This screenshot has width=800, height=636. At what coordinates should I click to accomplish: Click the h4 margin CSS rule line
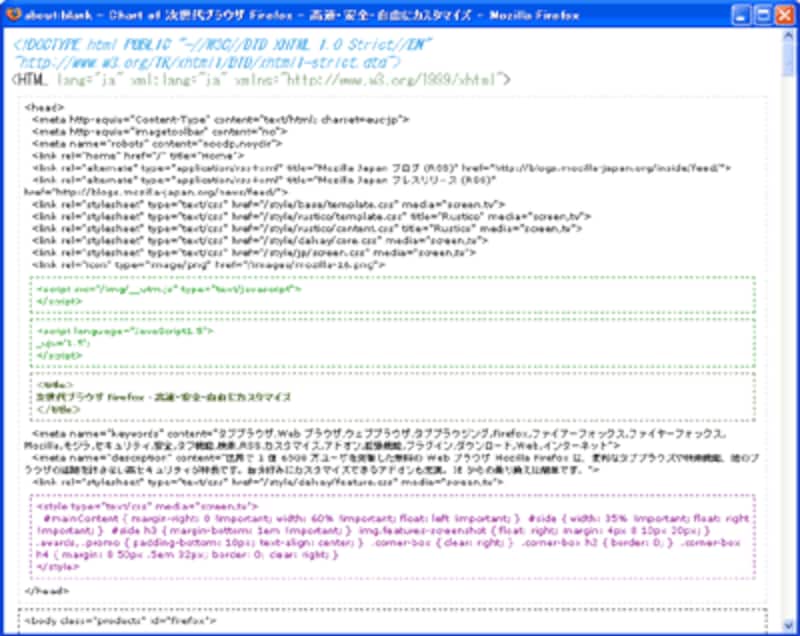click(x=187, y=555)
